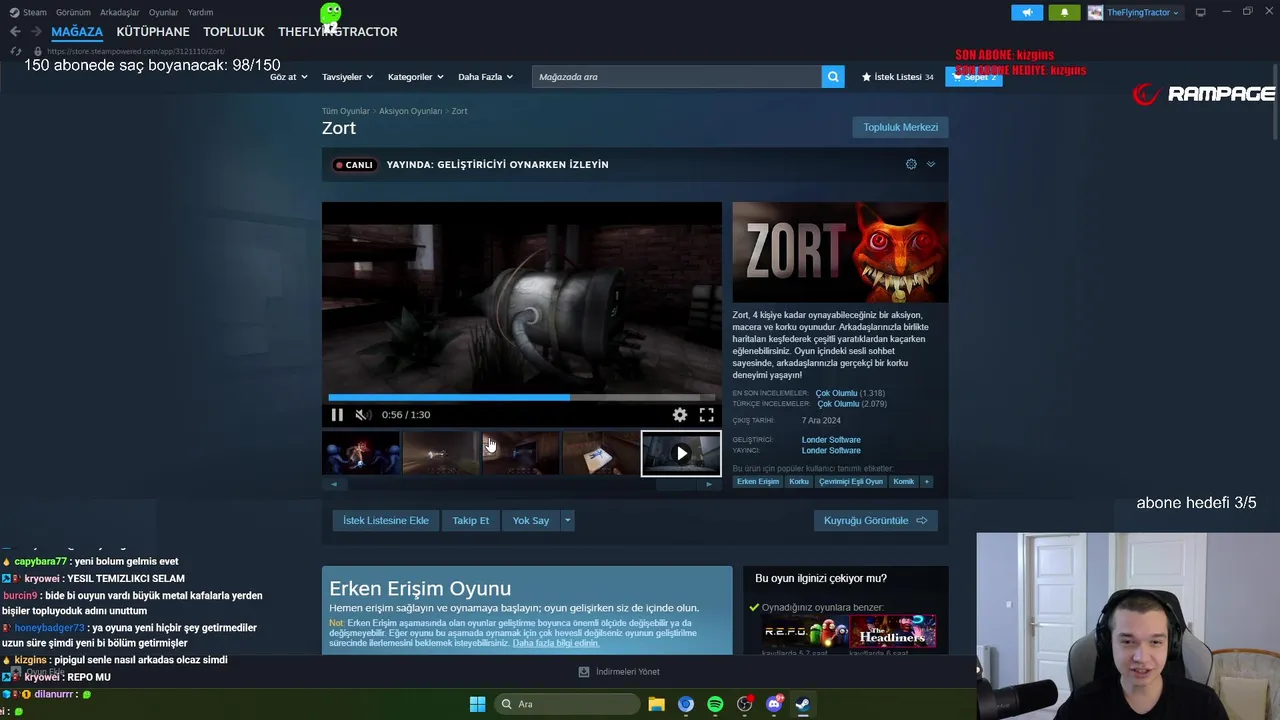Image resolution: width=1280 pixels, height=720 pixels.
Task: Expand the arrow next to 'Yok Say'
Action: coord(567,520)
